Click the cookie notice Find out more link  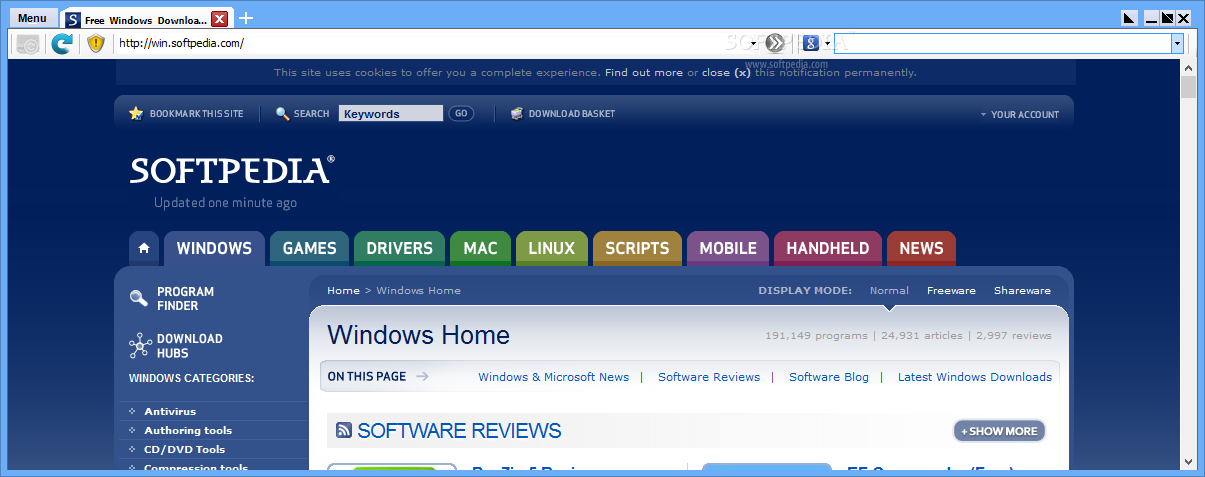[644, 72]
